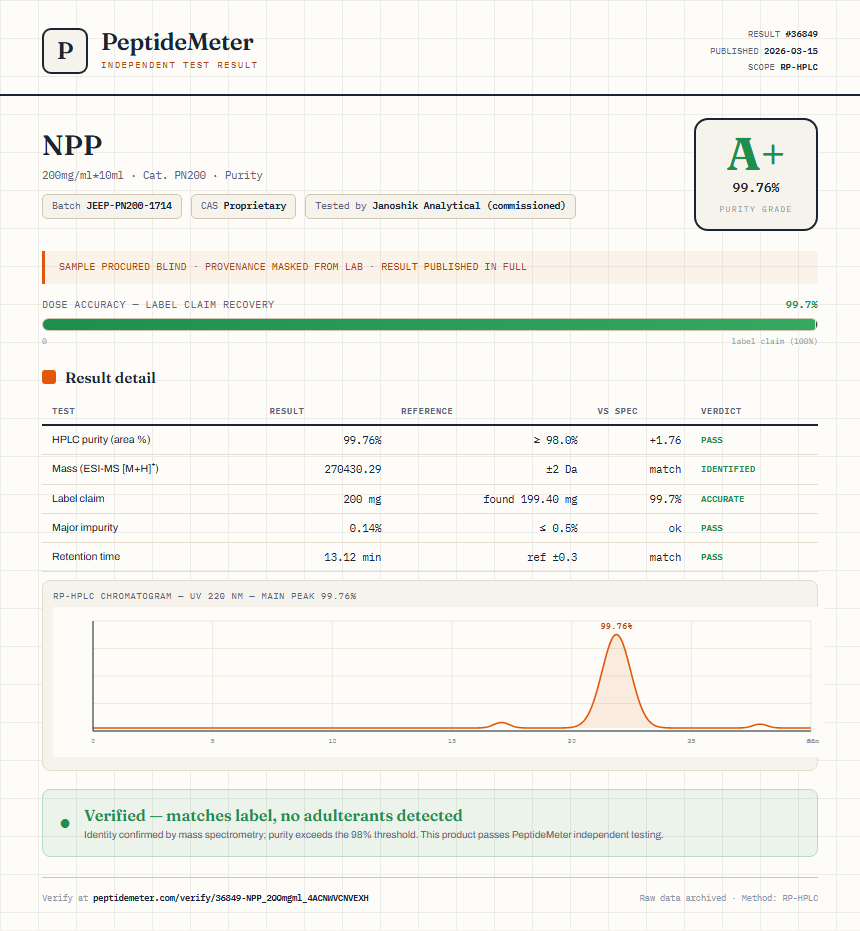Click the NPP product heading

72,145
